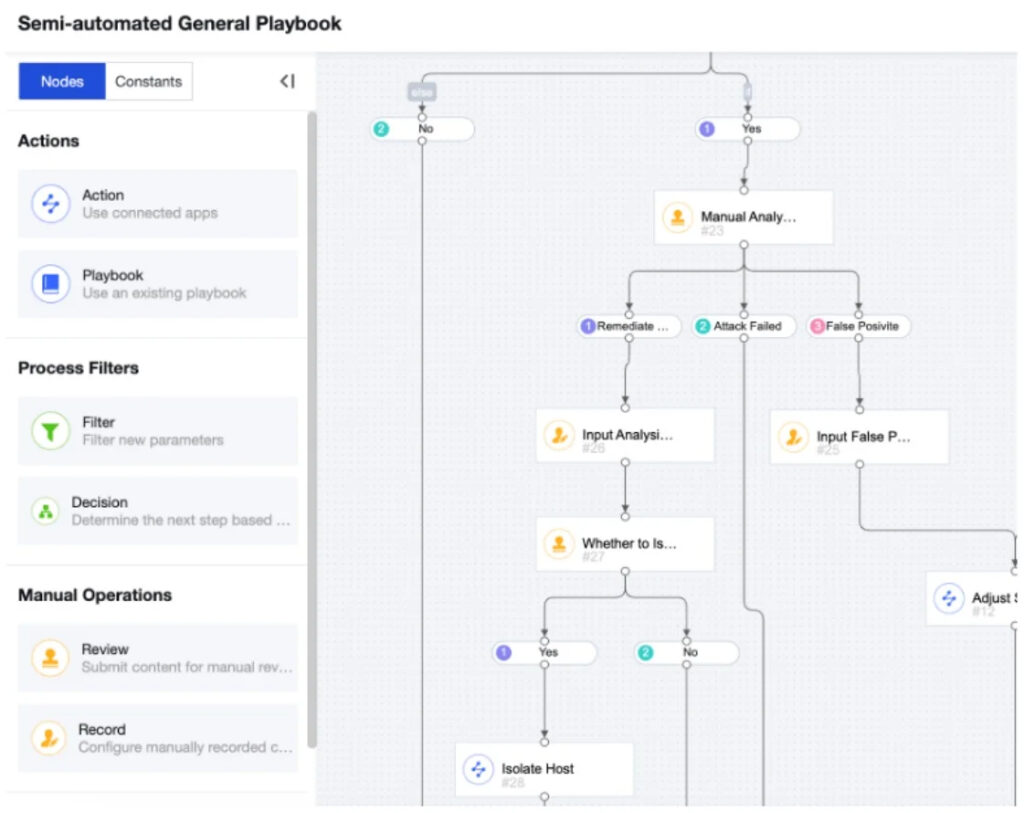Select the Nodes tab
The height and width of the screenshot is (813, 1024).
62,82
